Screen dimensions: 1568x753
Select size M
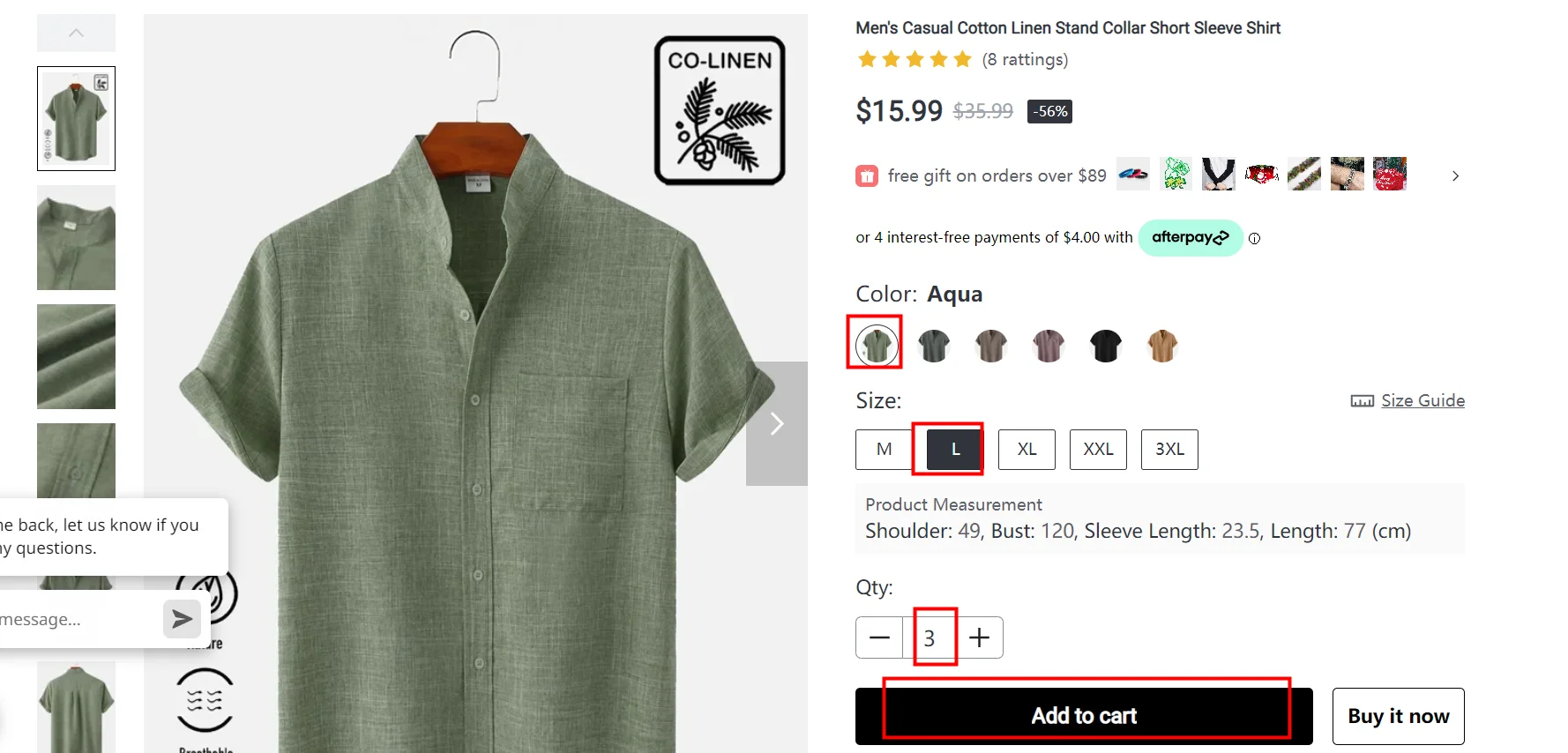(884, 450)
